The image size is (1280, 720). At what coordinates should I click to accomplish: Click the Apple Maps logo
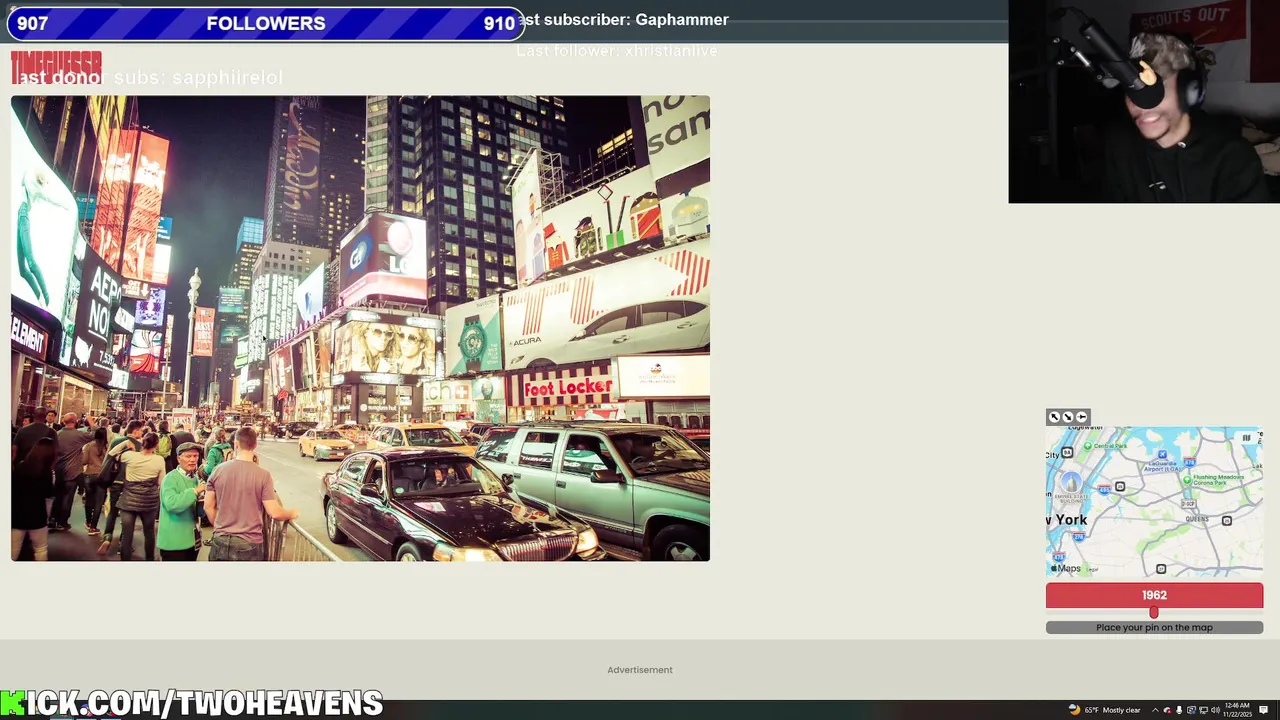pos(1066,568)
